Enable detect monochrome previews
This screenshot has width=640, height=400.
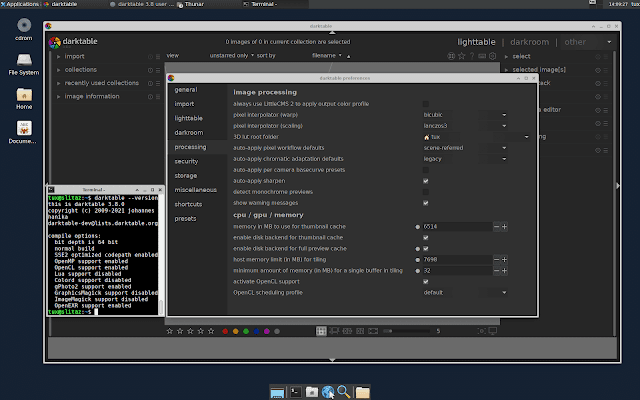click(426, 192)
